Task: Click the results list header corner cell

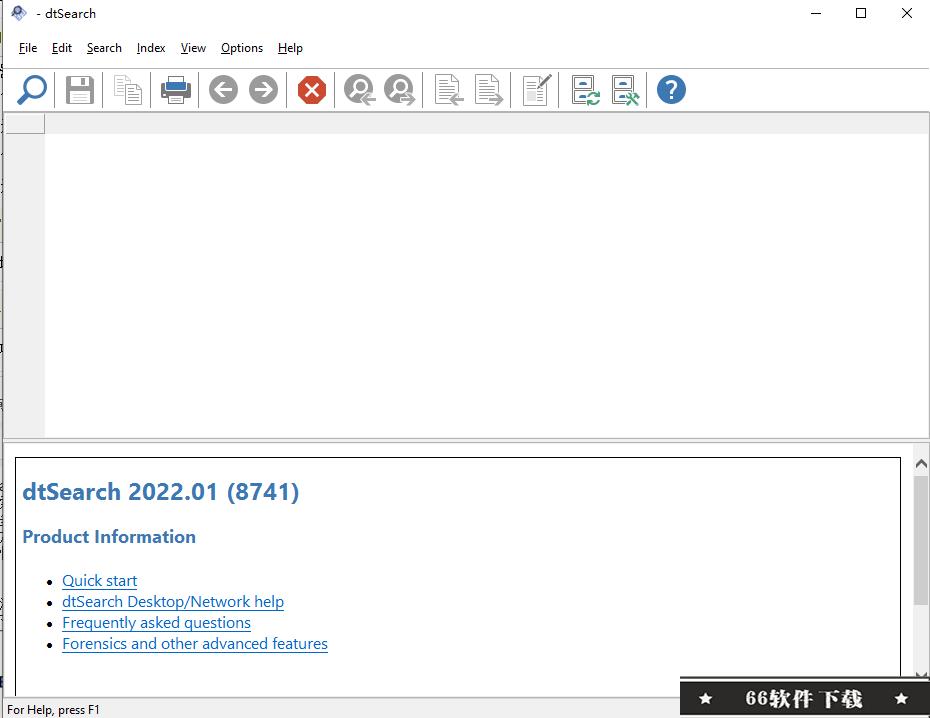Action: click(x=24, y=123)
